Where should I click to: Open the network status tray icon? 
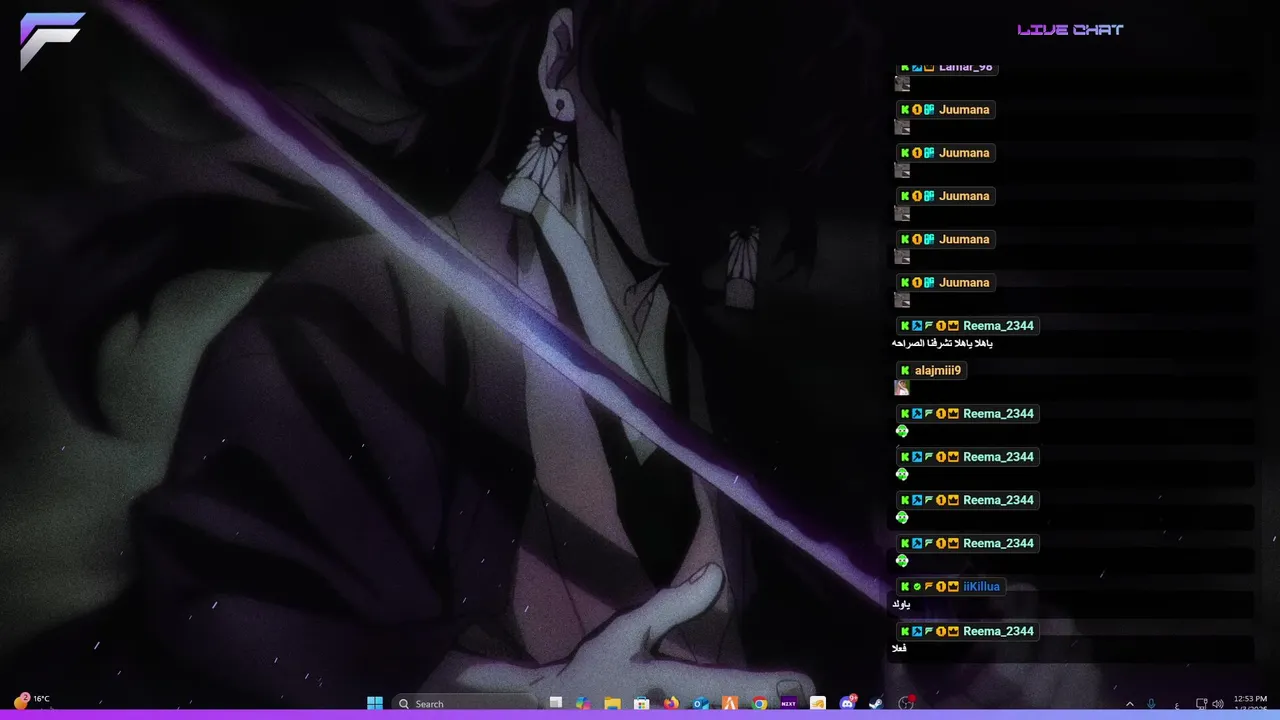coord(1202,704)
